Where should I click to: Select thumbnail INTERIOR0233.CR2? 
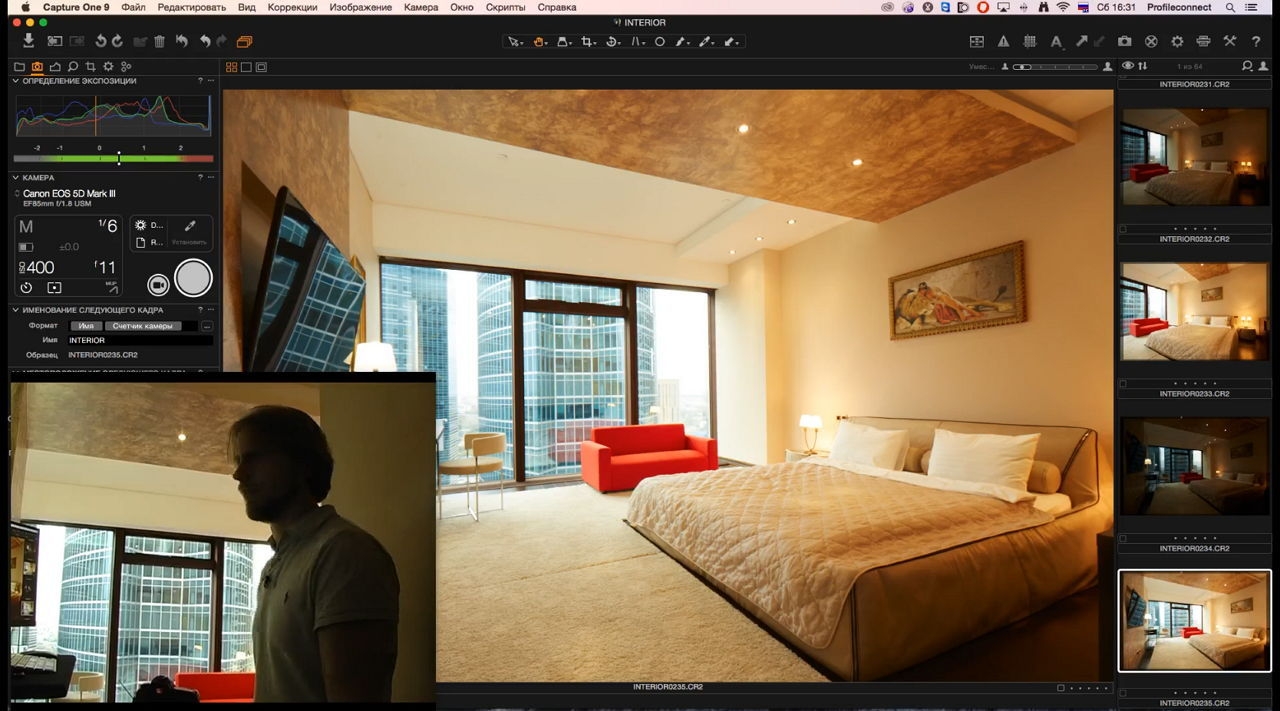pyautogui.click(x=1194, y=311)
